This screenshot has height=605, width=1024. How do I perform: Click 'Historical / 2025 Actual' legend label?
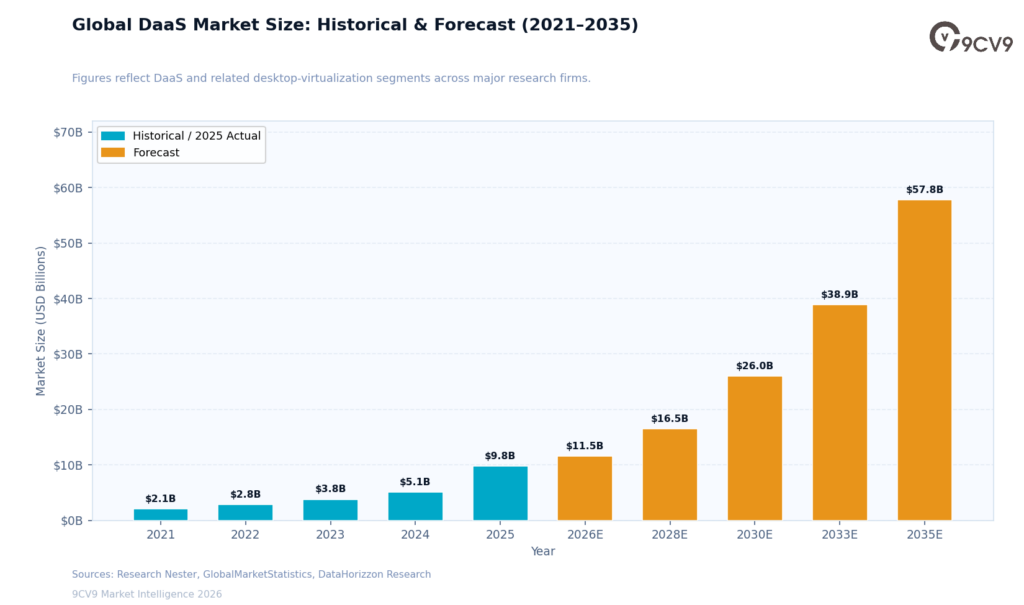click(197, 136)
